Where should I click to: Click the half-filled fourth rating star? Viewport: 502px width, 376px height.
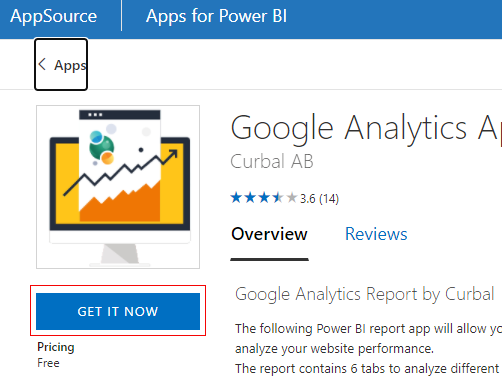(278, 198)
